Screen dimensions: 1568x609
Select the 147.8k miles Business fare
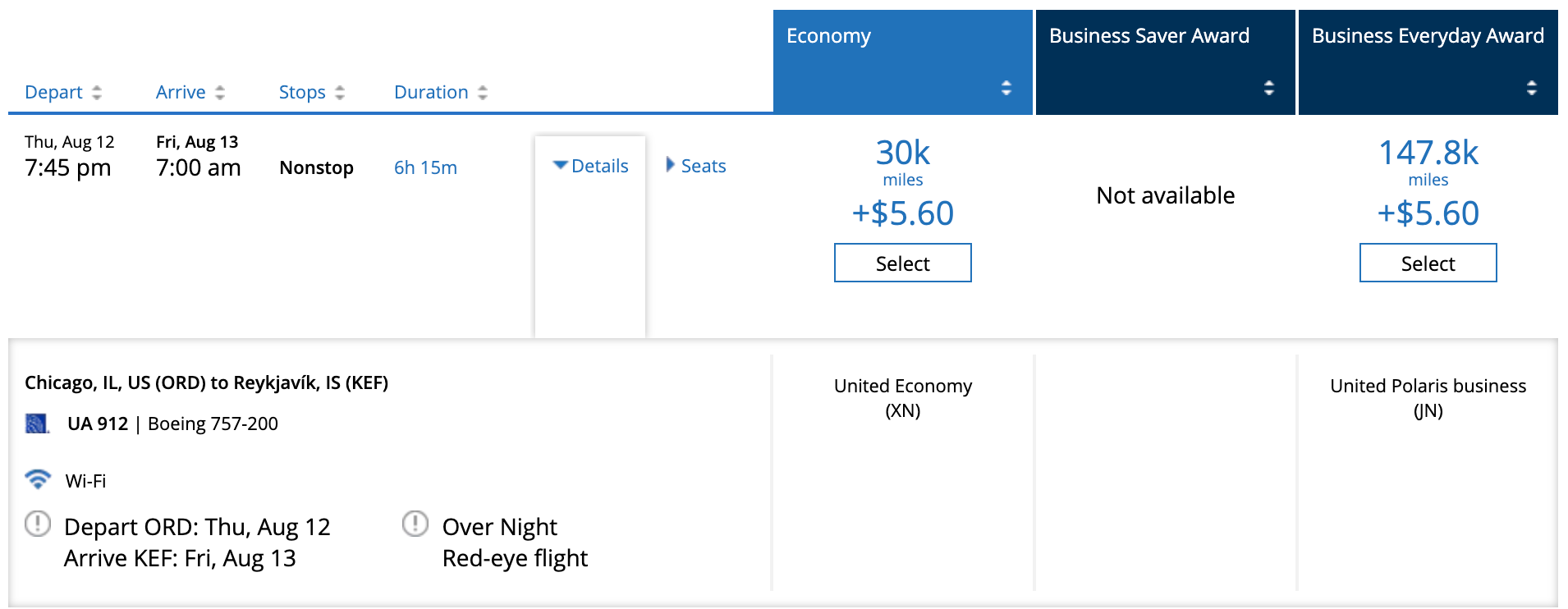click(1428, 263)
